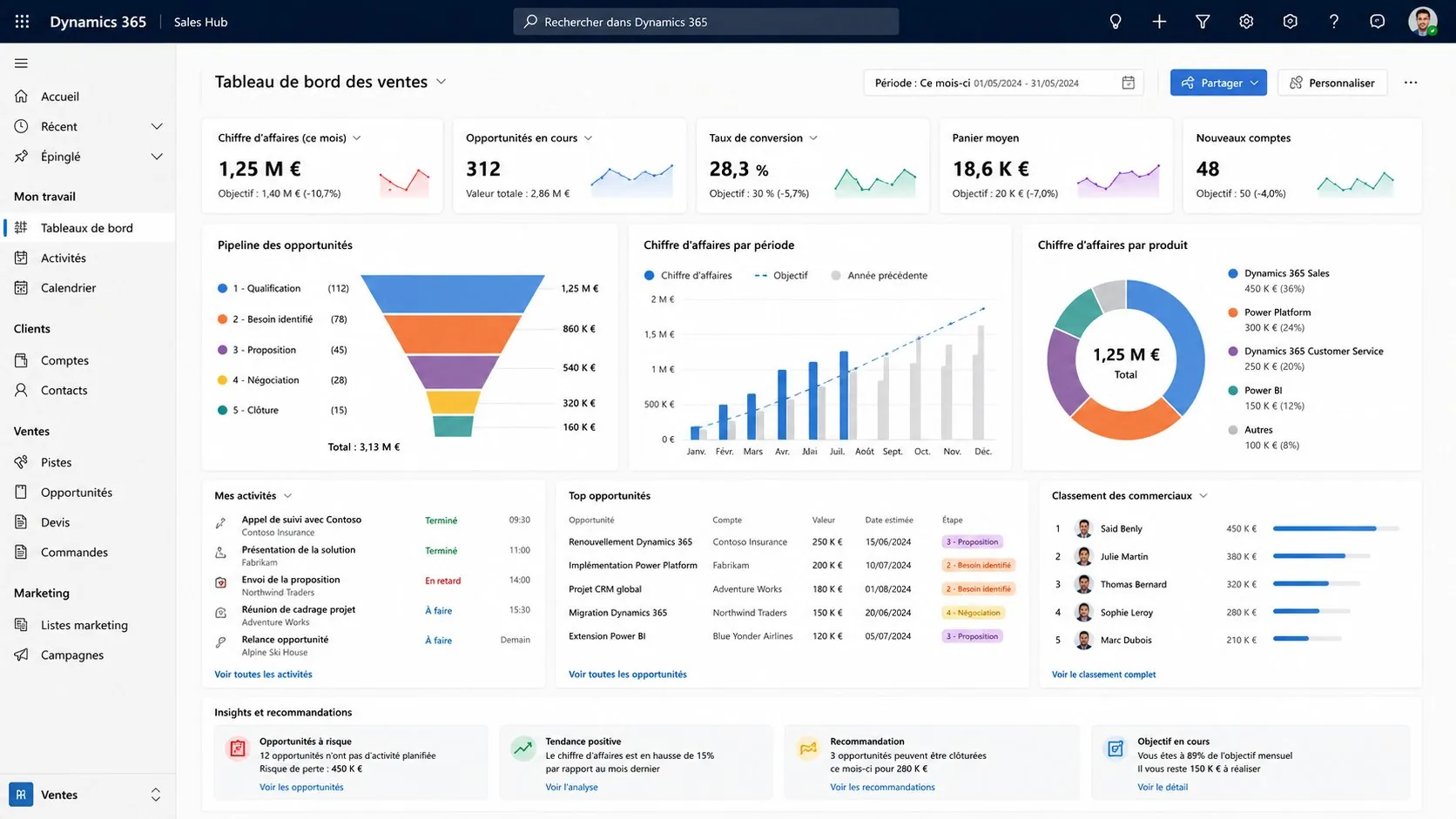Open Renouvellement Dynamics 365 opportunity row
The image size is (1456, 819).
coord(791,541)
